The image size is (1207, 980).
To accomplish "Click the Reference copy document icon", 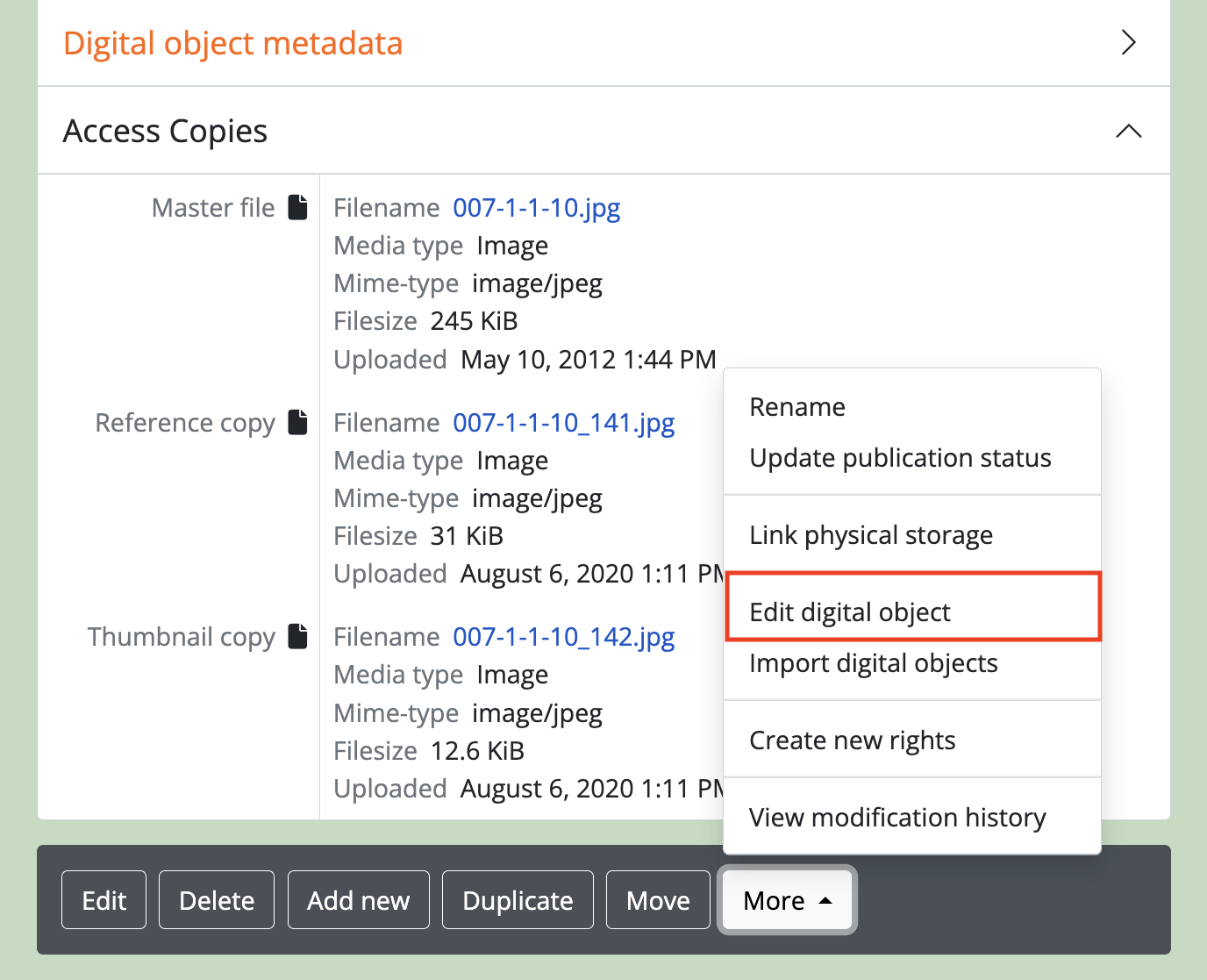I will pyautogui.click(x=298, y=422).
